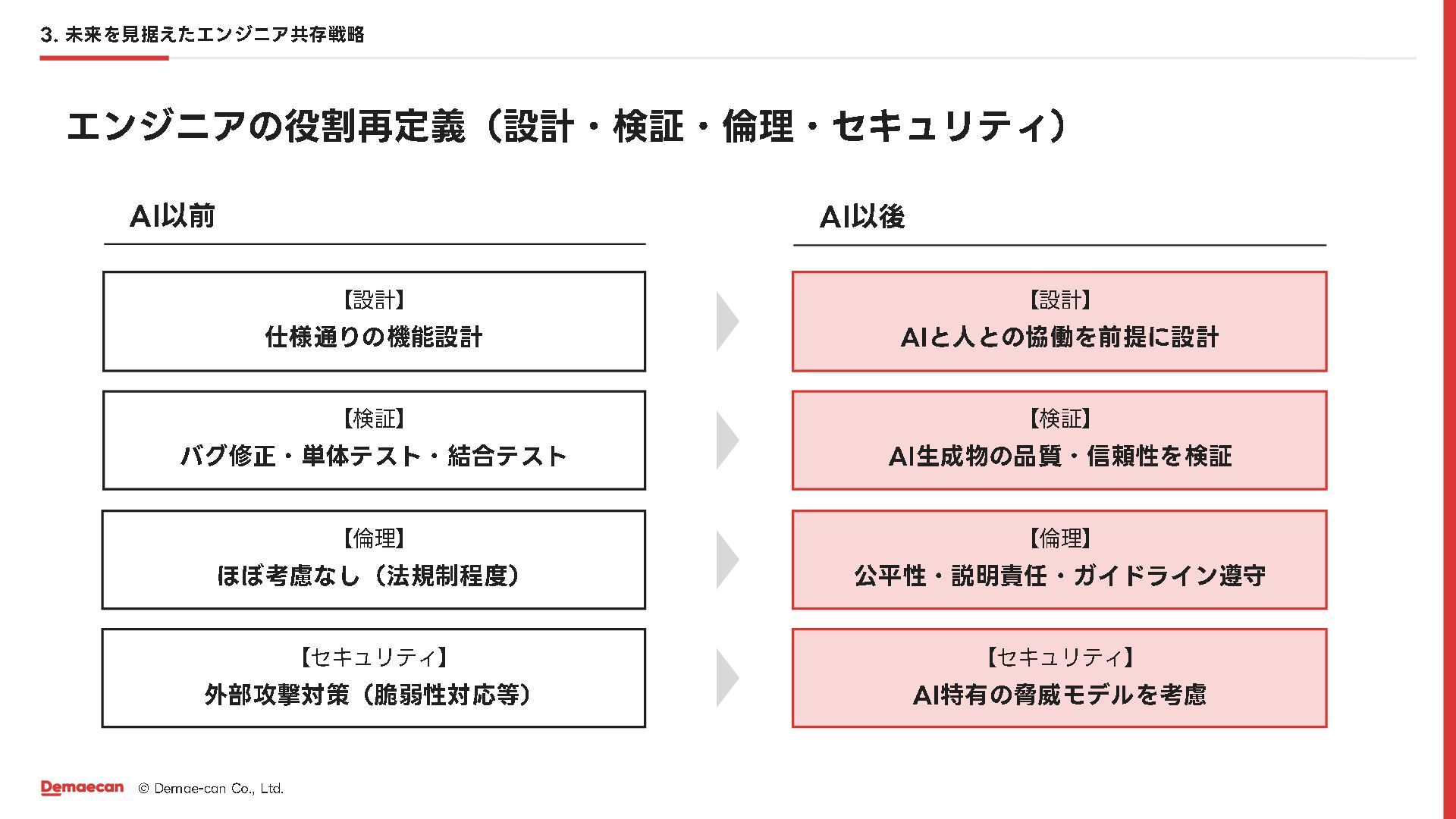Click the arrow beside the 設計 row
1456x819 pixels.
pos(726,322)
